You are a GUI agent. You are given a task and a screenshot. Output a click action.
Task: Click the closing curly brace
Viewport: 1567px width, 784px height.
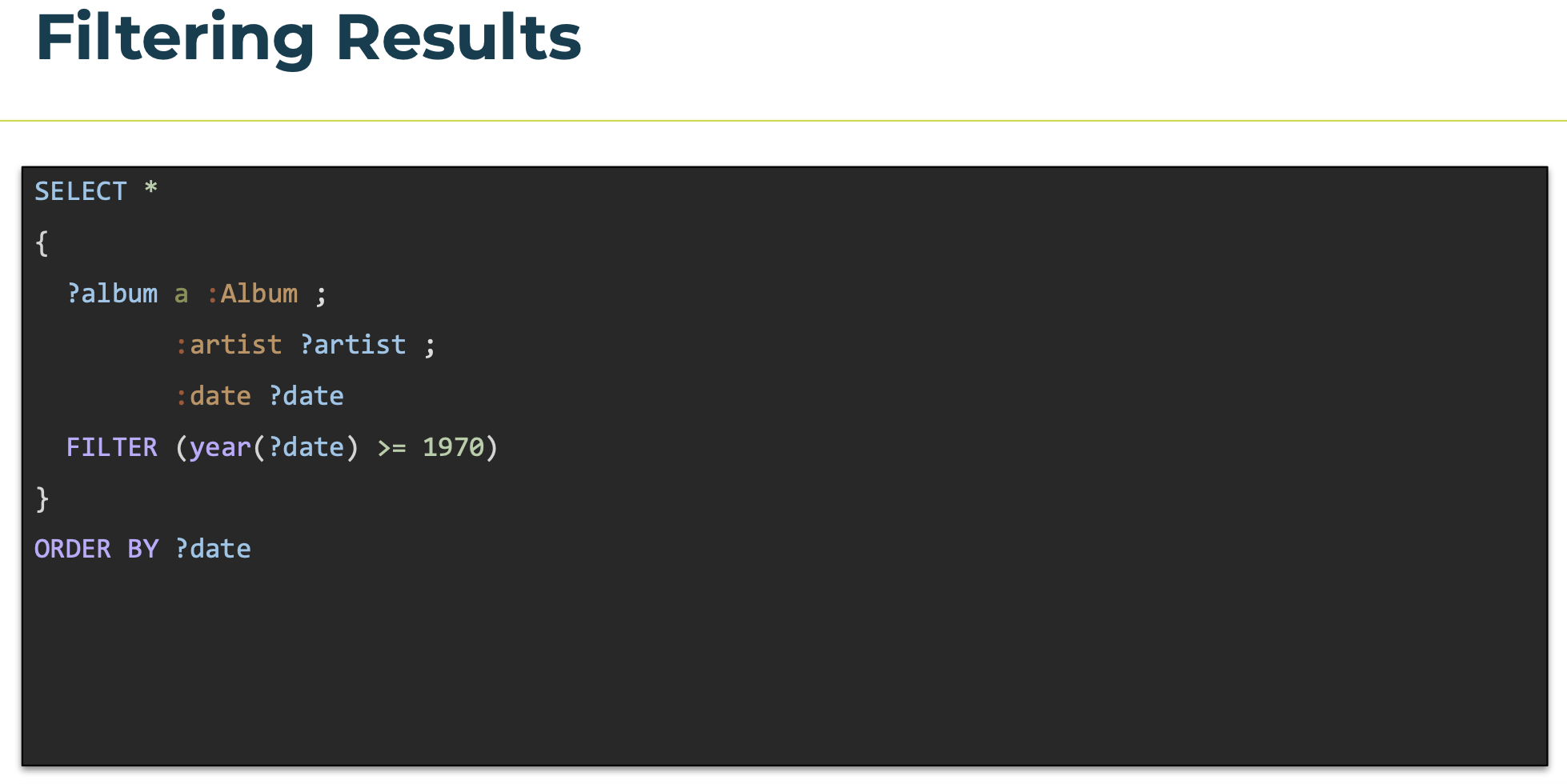pos(42,498)
